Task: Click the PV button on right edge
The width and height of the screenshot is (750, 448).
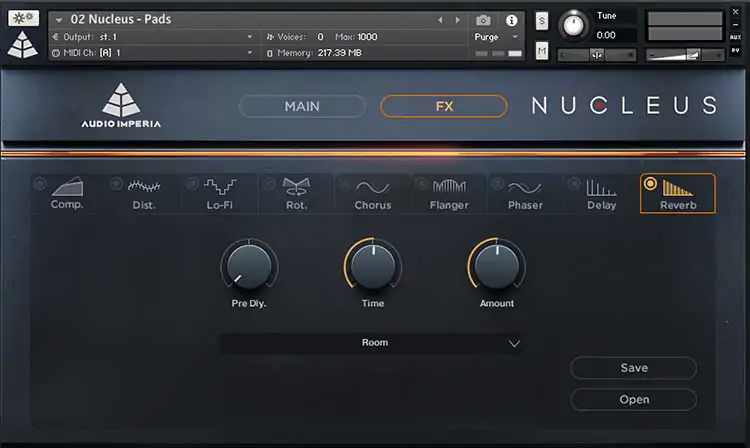Action: [735, 50]
